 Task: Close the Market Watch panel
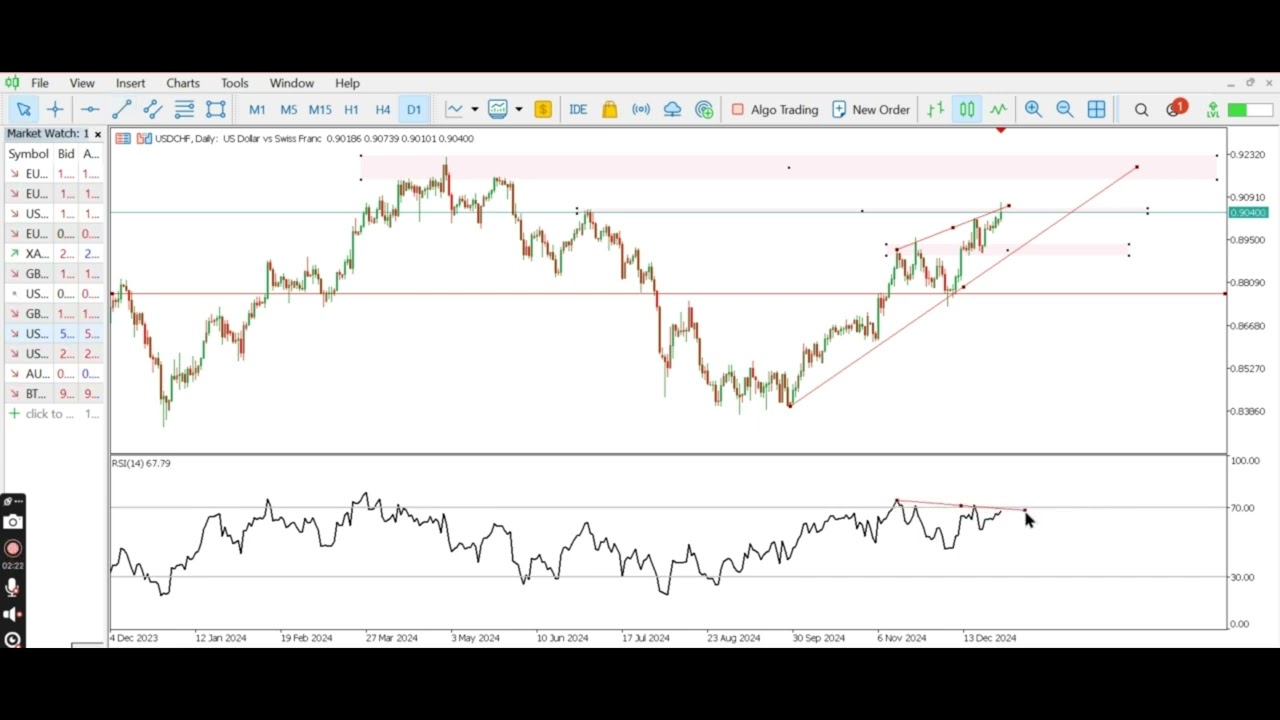(97, 134)
